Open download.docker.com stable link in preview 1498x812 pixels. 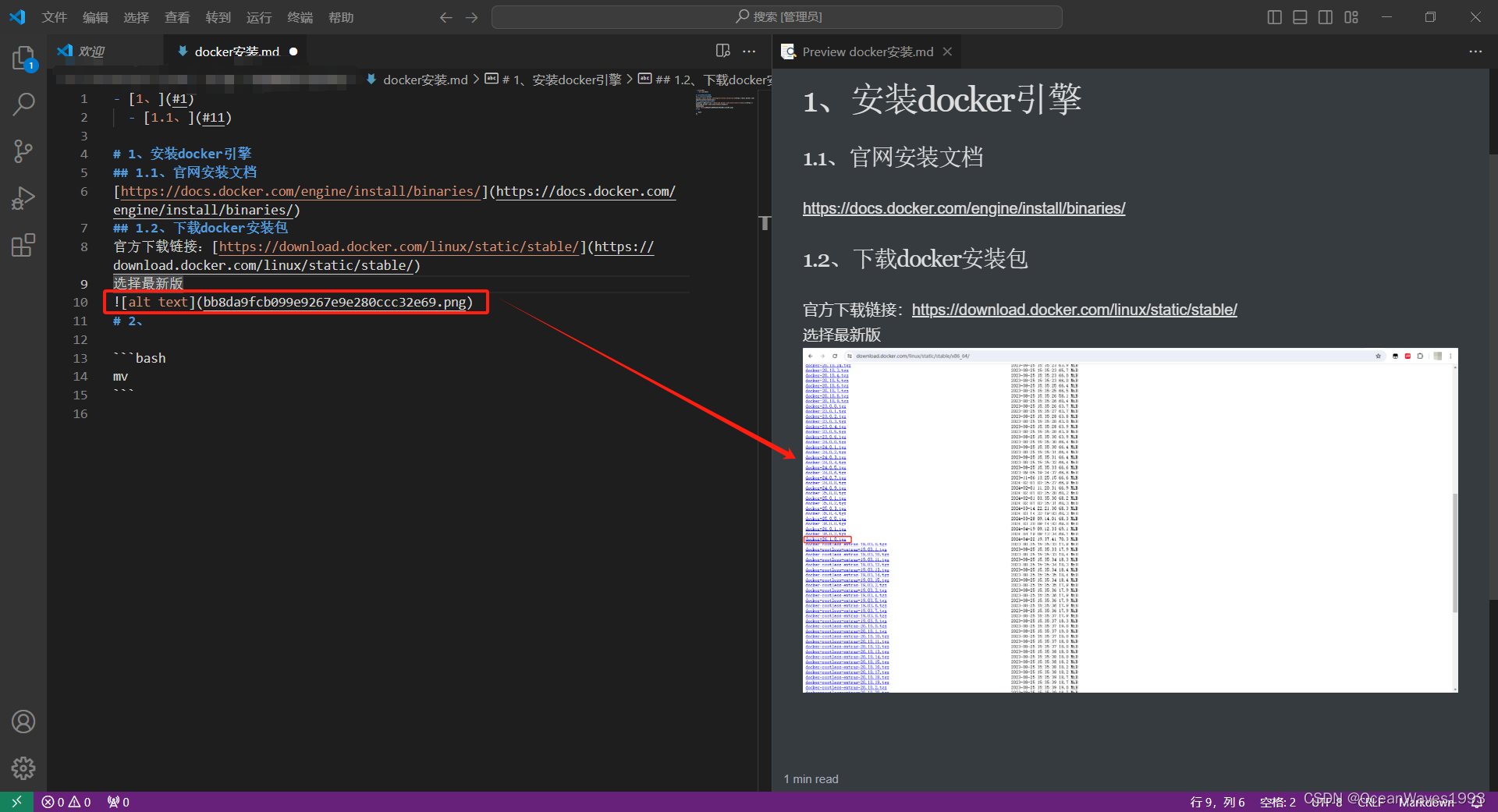1074,310
